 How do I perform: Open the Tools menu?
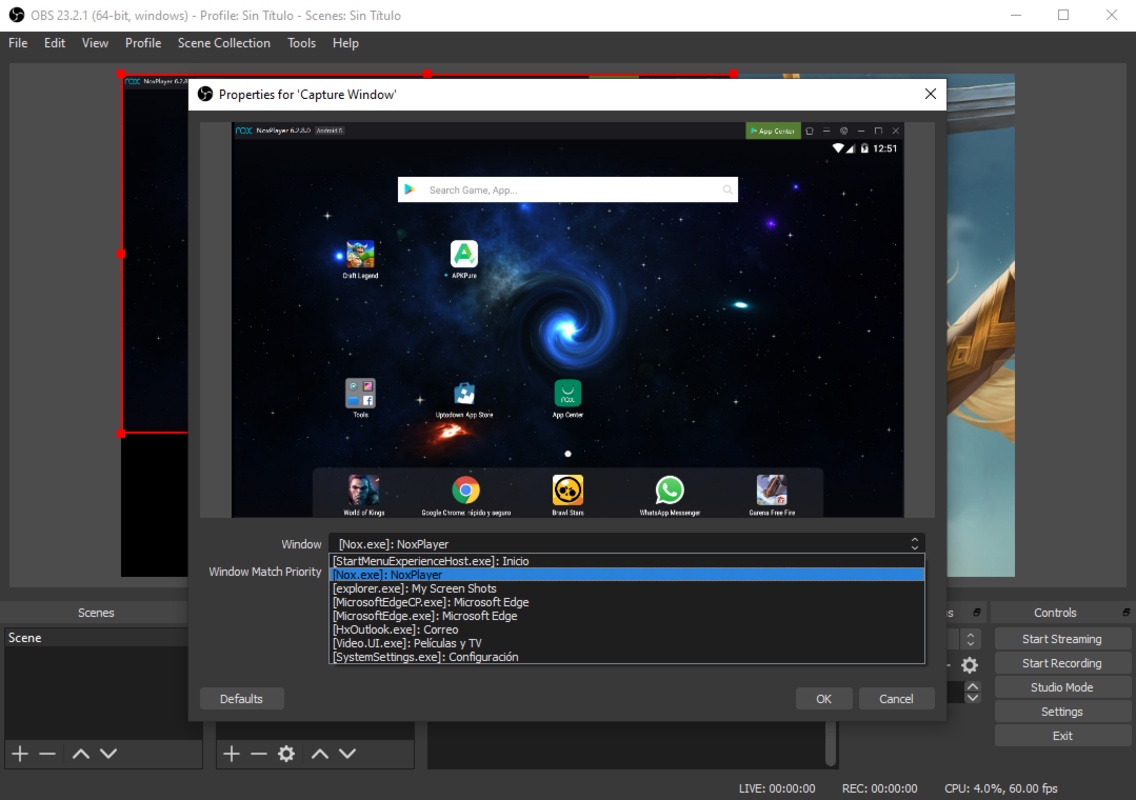coord(301,43)
